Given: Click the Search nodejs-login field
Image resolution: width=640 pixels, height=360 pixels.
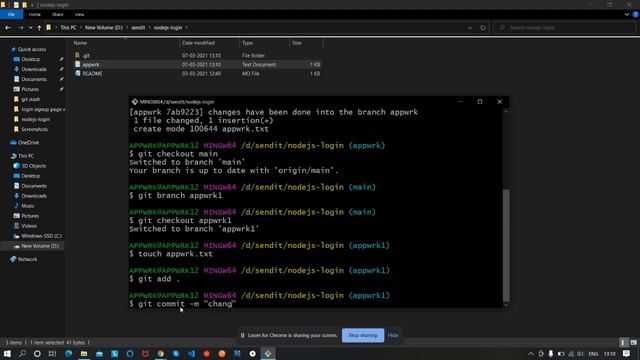Looking at the screenshot, I should [x=564, y=28].
